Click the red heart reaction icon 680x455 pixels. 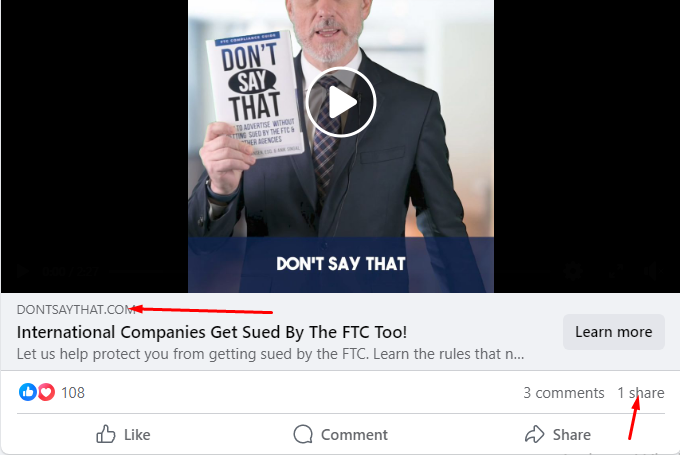click(x=46, y=392)
